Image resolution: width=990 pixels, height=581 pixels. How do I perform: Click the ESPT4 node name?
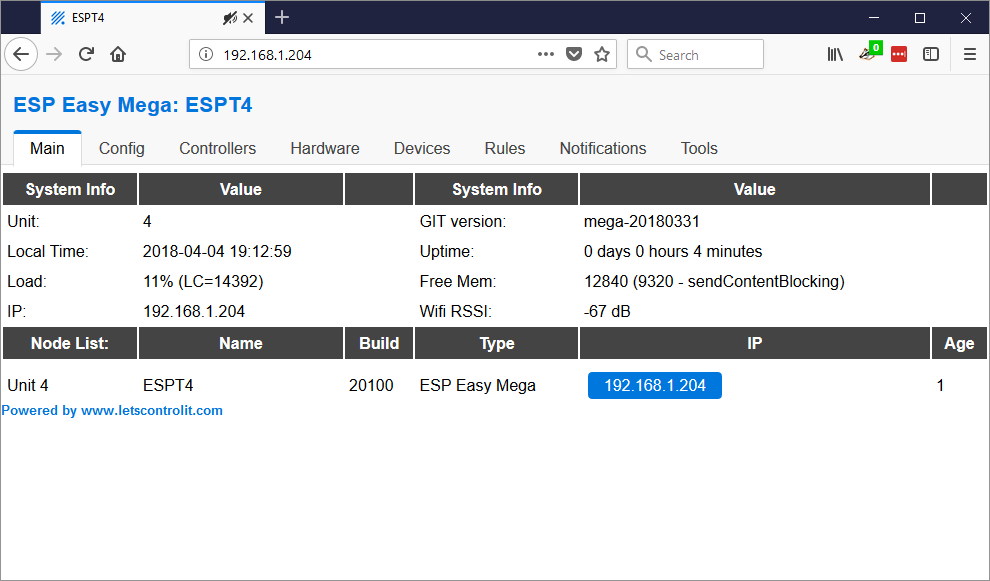(168, 385)
